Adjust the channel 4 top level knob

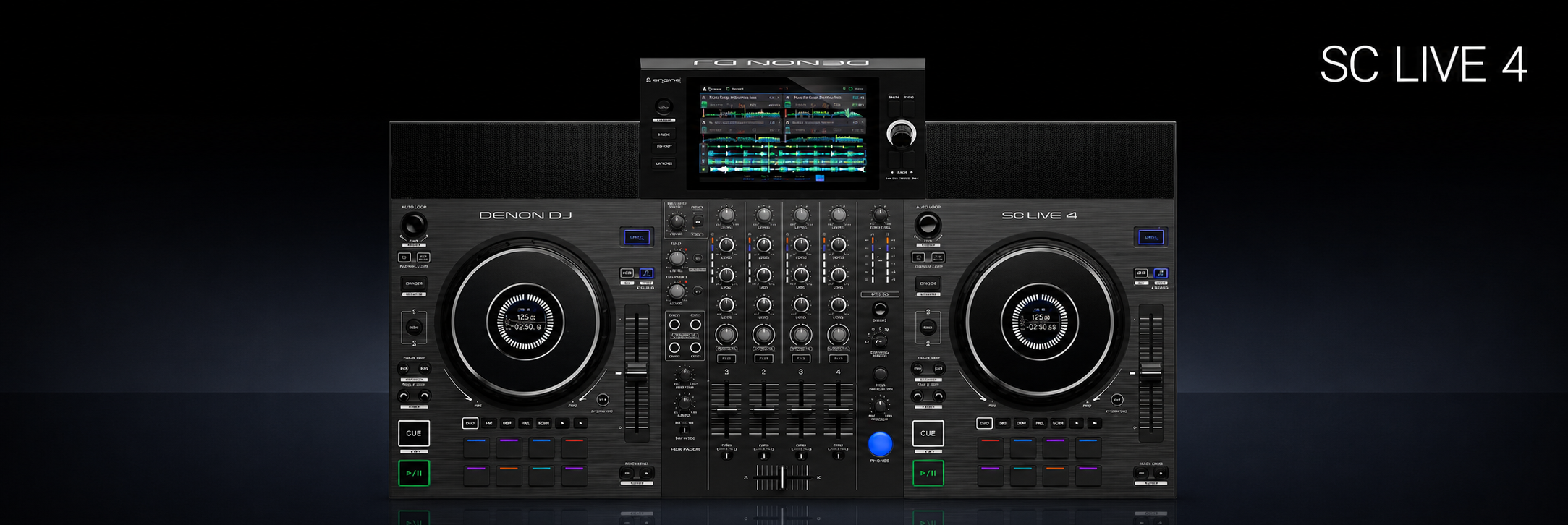tap(838, 215)
